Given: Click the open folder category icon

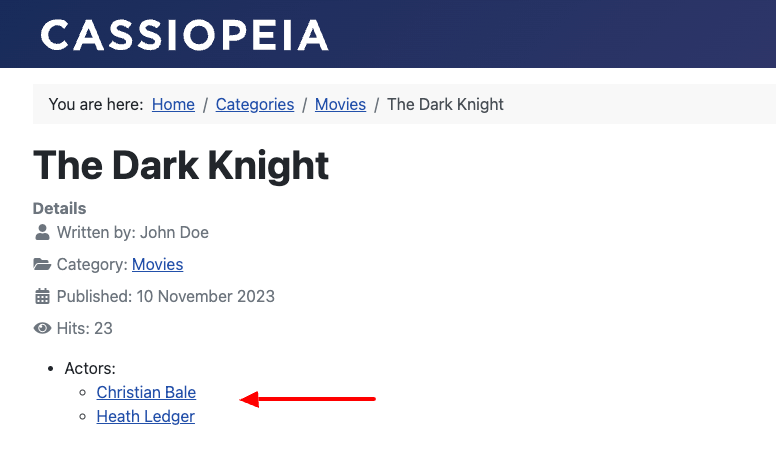Looking at the screenshot, I should point(42,264).
